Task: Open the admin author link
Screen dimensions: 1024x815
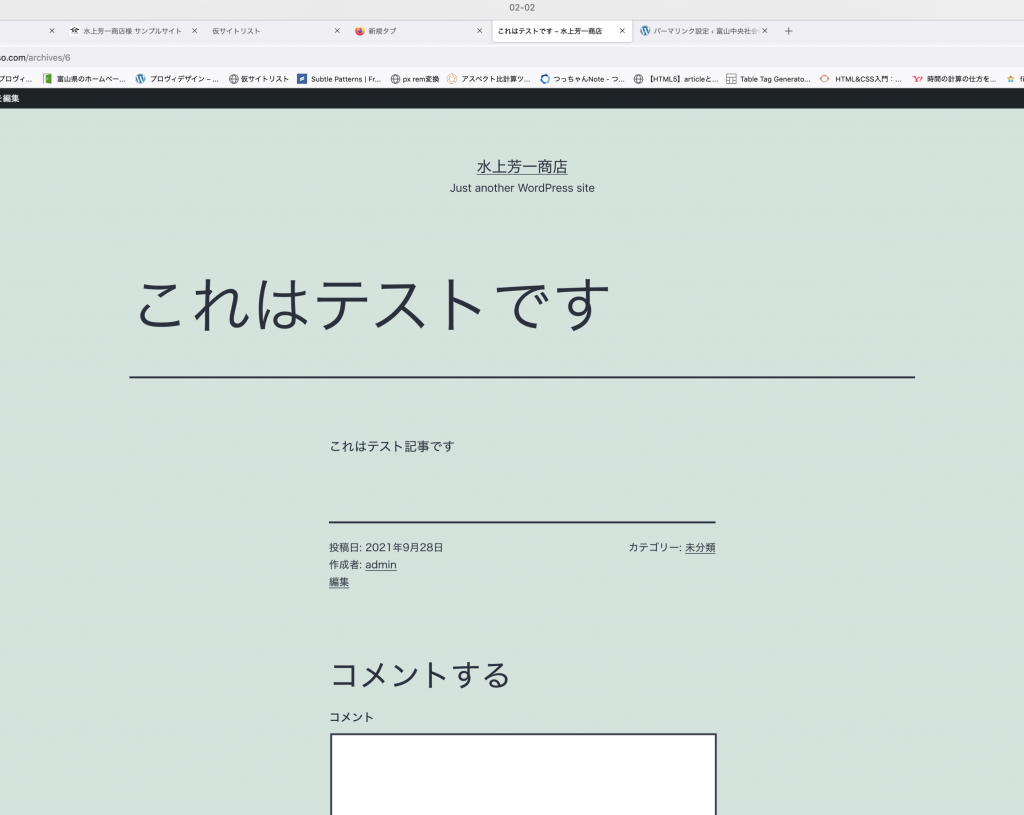Action: pyautogui.click(x=380, y=565)
